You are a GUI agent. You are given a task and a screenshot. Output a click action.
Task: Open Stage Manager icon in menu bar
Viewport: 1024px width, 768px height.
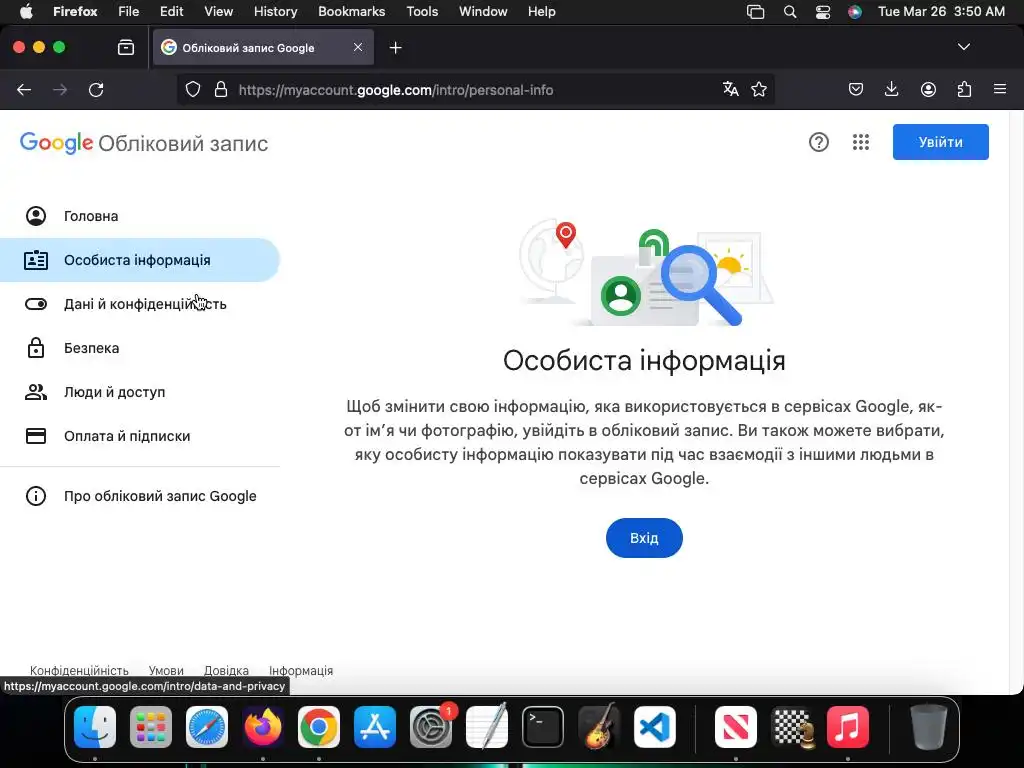click(756, 12)
